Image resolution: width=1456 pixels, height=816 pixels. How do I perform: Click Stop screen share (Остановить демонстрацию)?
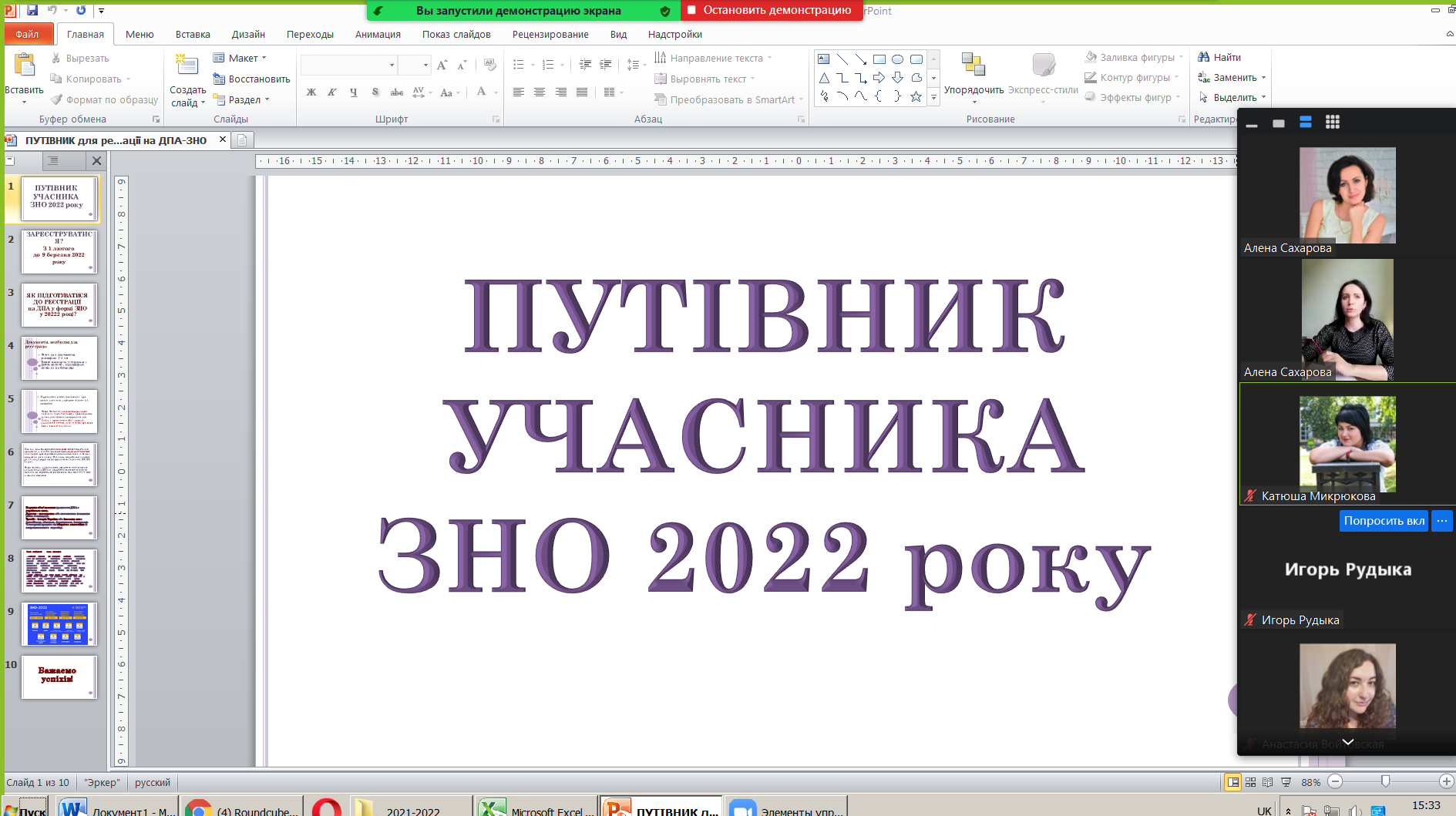771,11
